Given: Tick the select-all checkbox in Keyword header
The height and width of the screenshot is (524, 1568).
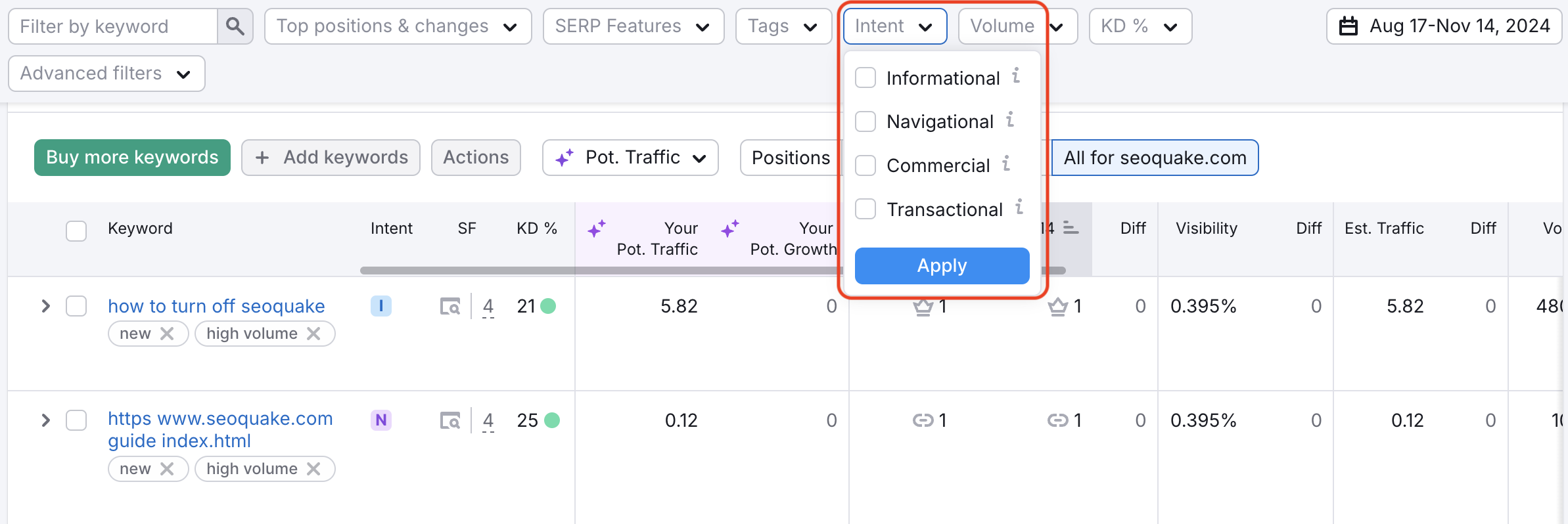Looking at the screenshot, I should point(76,231).
